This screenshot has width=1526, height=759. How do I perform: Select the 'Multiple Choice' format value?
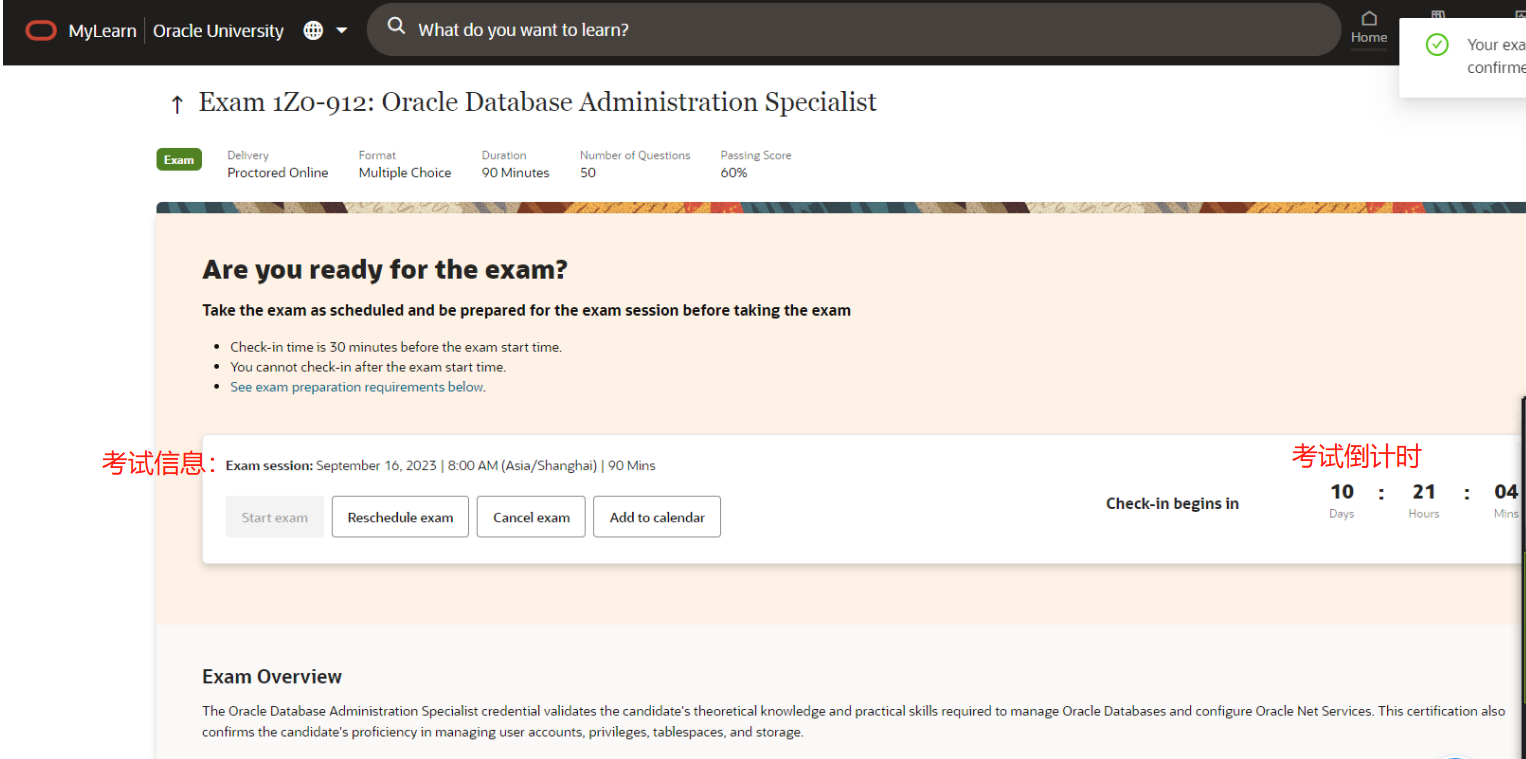[x=405, y=173]
